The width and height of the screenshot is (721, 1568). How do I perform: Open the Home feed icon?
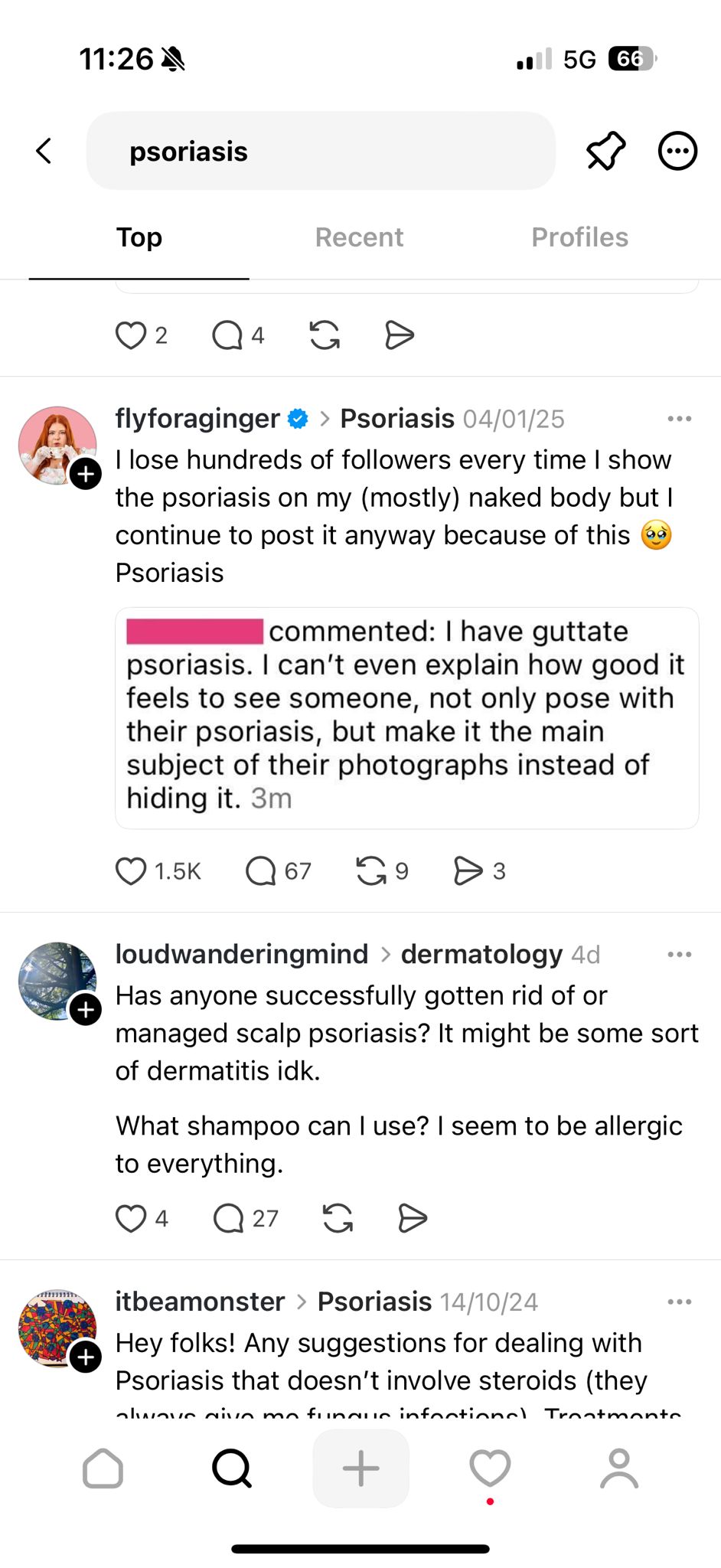tap(103, 1468)
